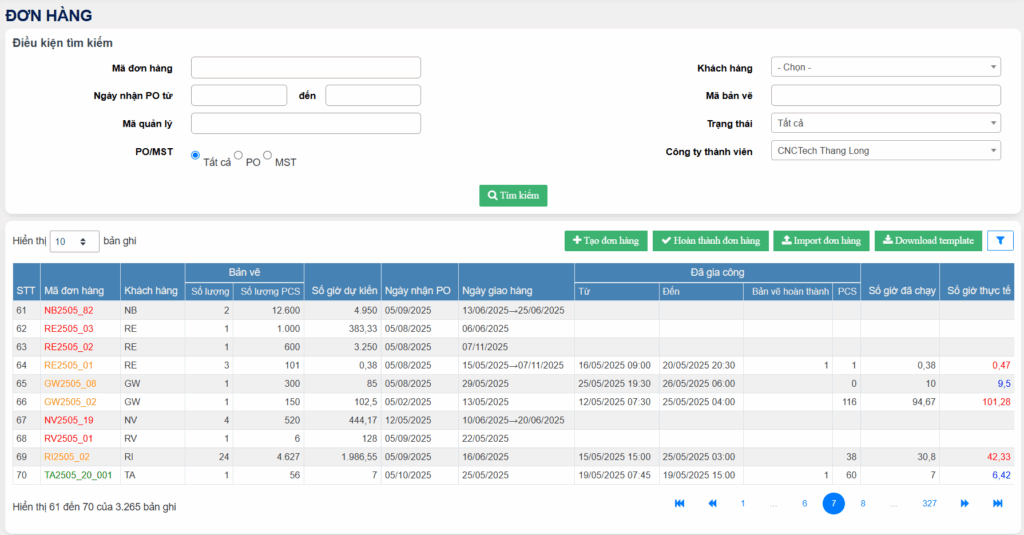Click Import đơn hàng button
Image resolution: width=1024 pixels, height=535 pixels.
click(821, 241)
